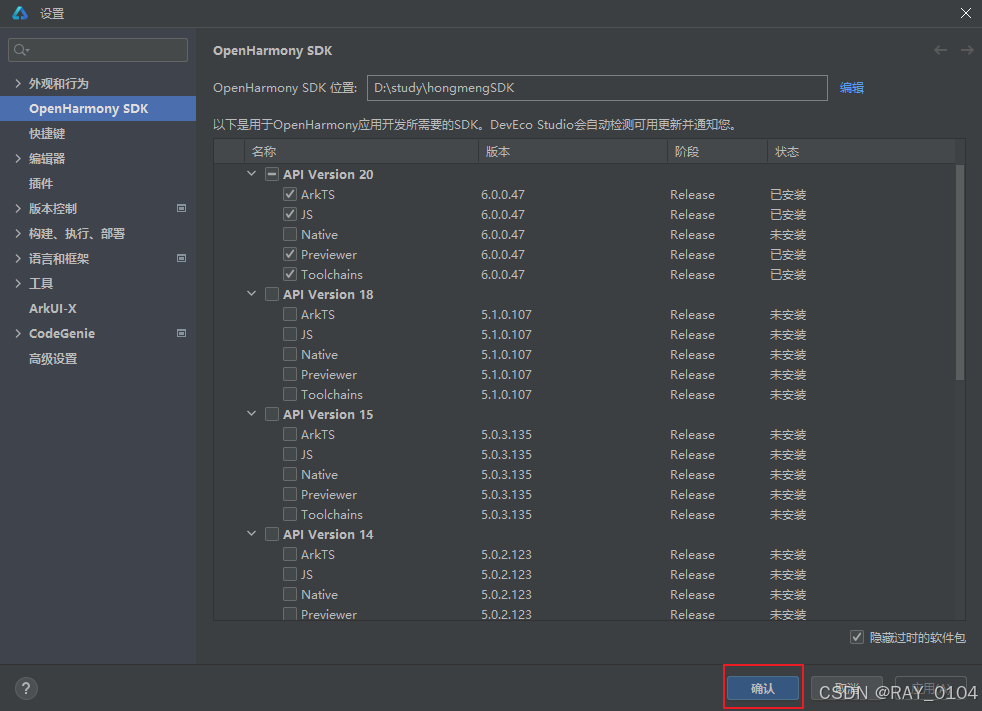Select the API Version 20 label
The height and width of the screenshot is (711, 982).
[x=328, y=174]
